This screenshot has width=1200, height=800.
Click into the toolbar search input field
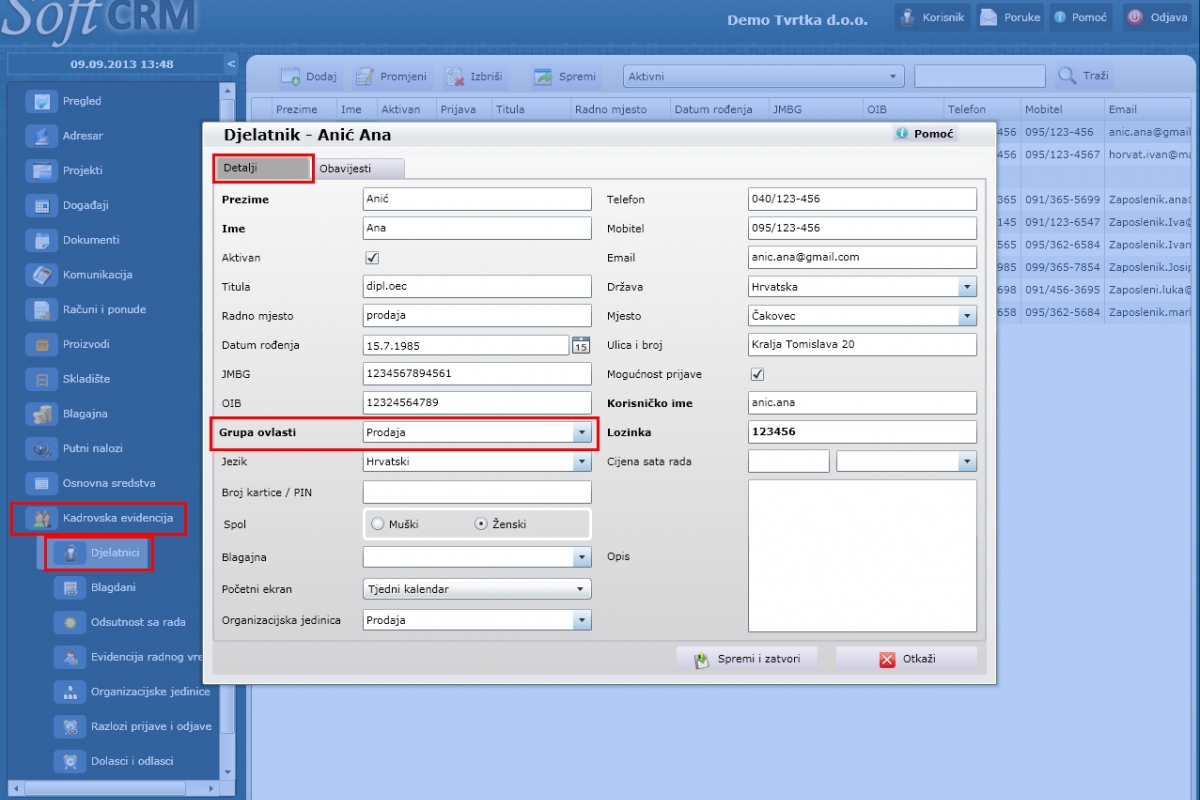(x=980, y=76)
